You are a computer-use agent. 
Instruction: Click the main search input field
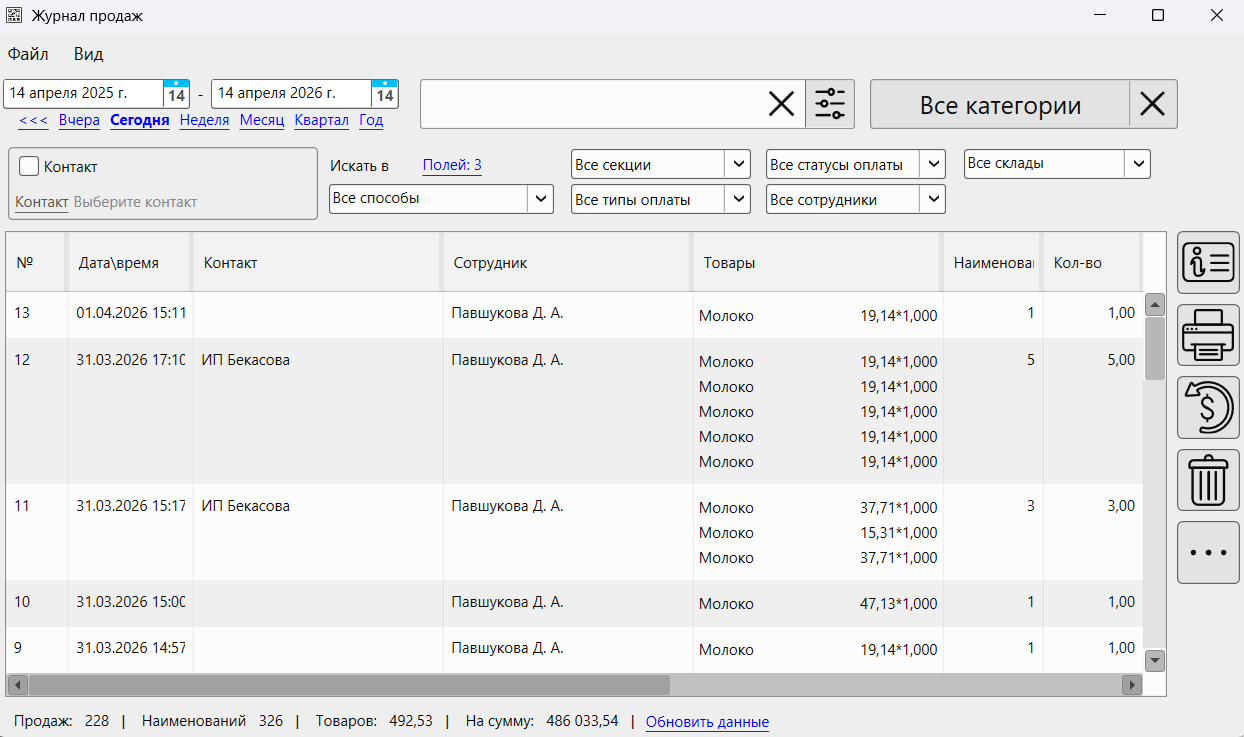(x=590, y=104)
